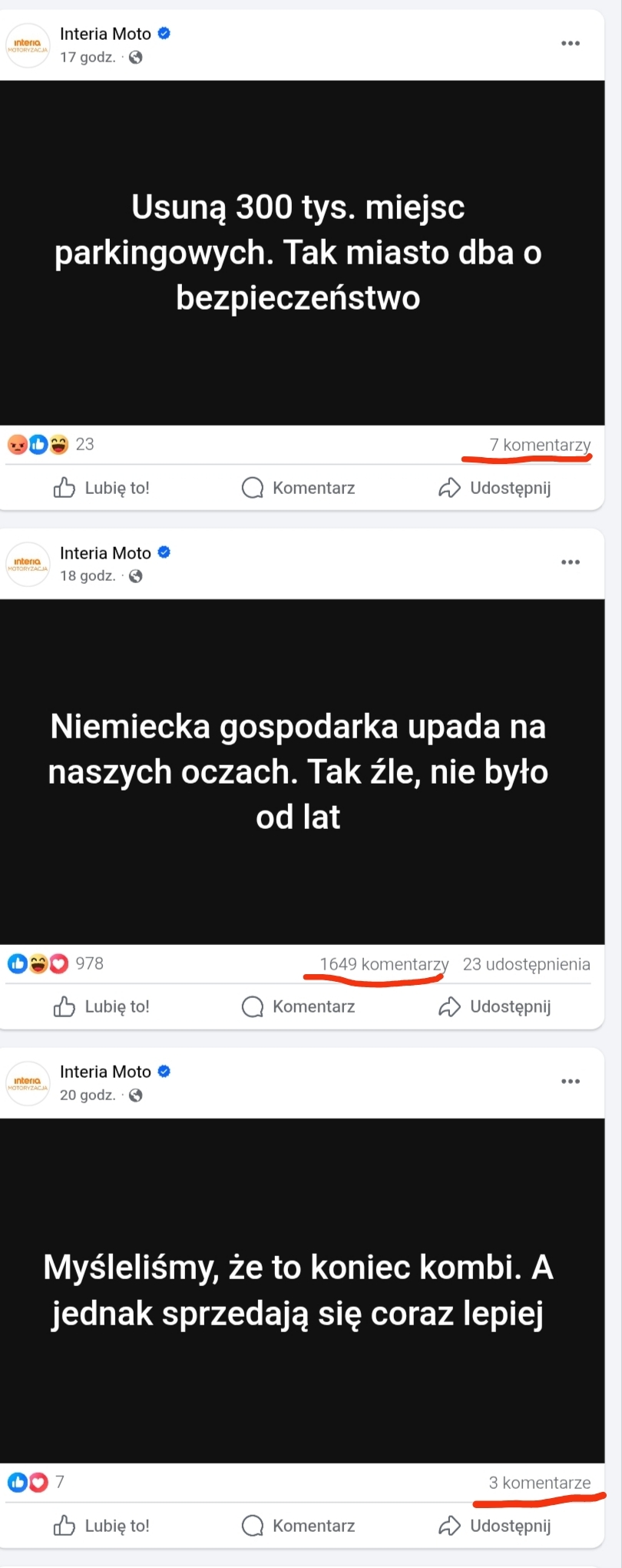This screenshot has height=1568, width=622.
Task: Expand options on the kombi post
Action: [571, 1081]
